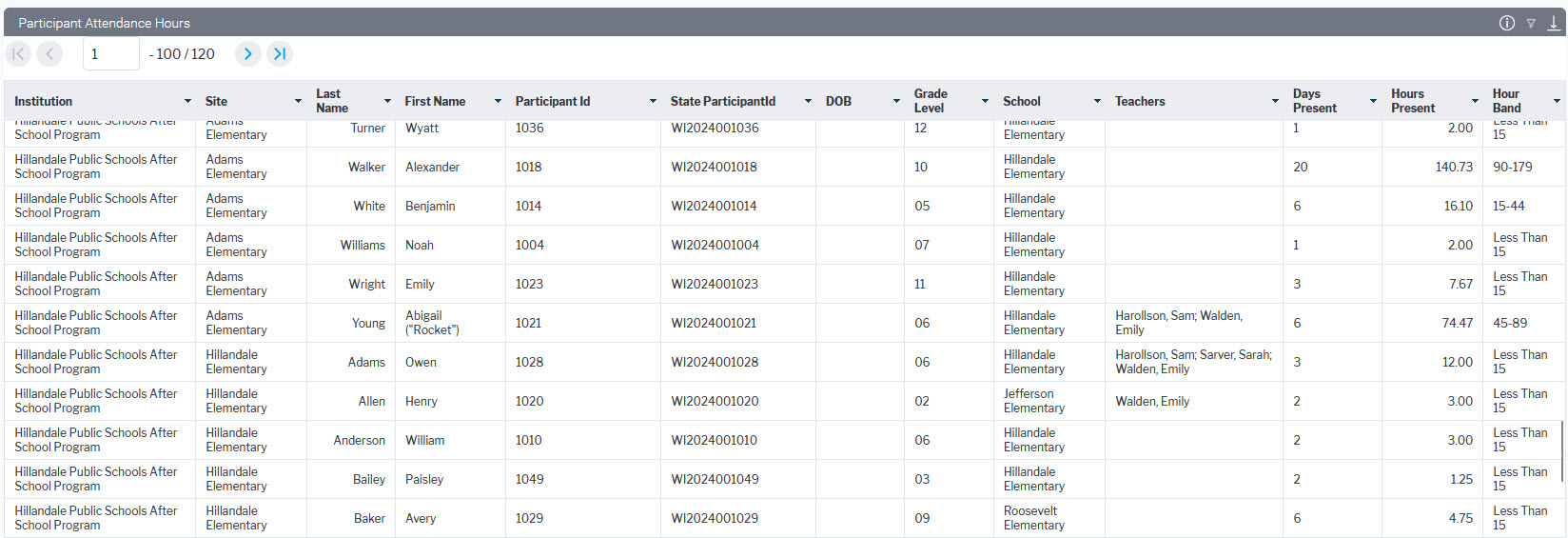Select teachers cell 'Walden, Emily' in Allen row

(x=1194, y=401)
